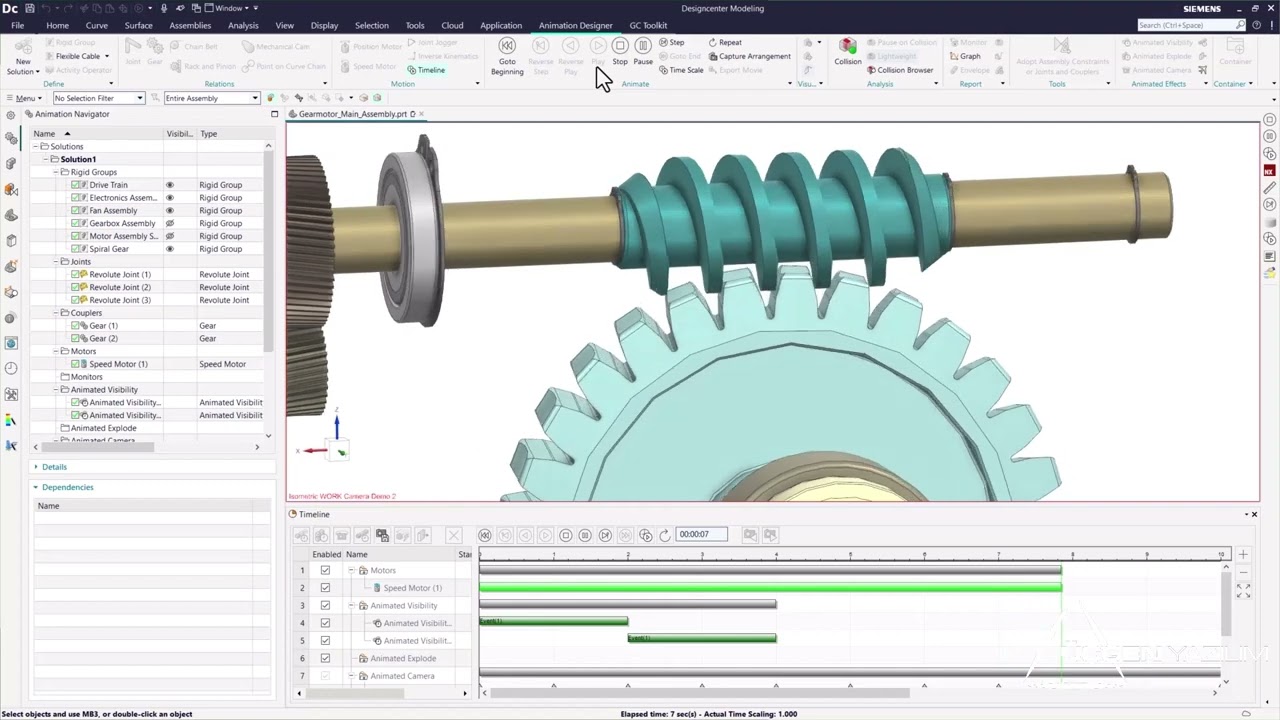Open the Time Scale setting
Screen dimensions: 1280x720
click(681, 70)
